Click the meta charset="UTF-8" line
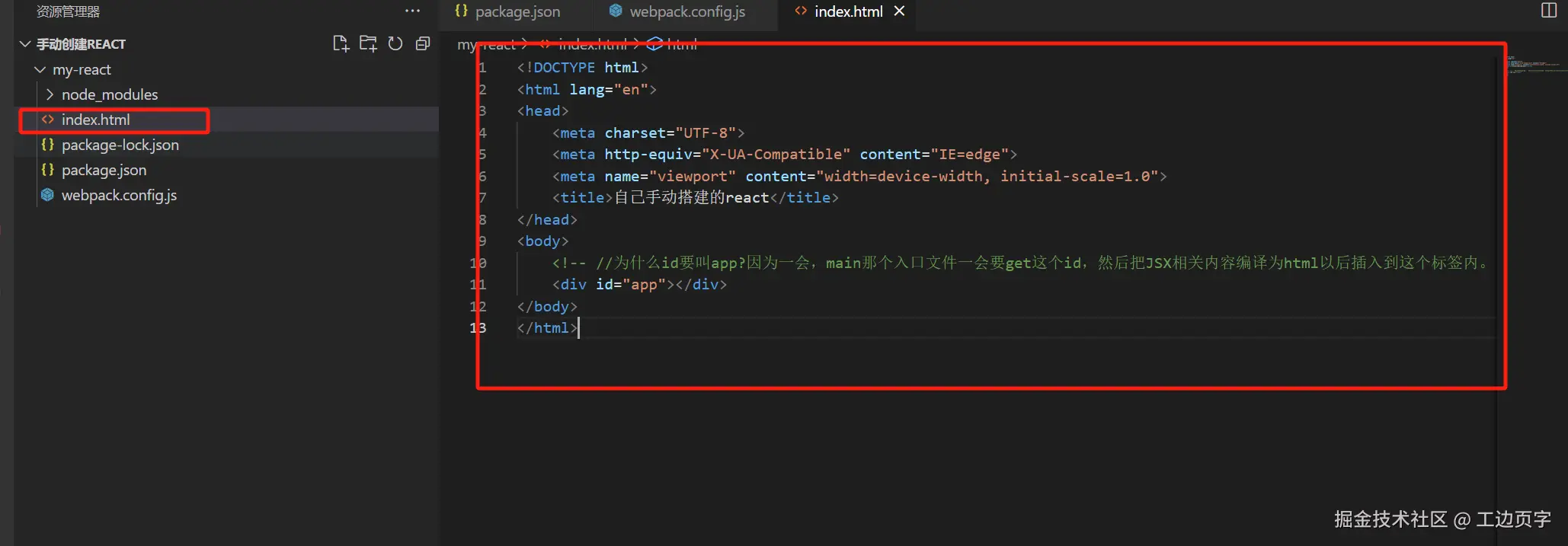1568x546 pixels. [648, 133]
